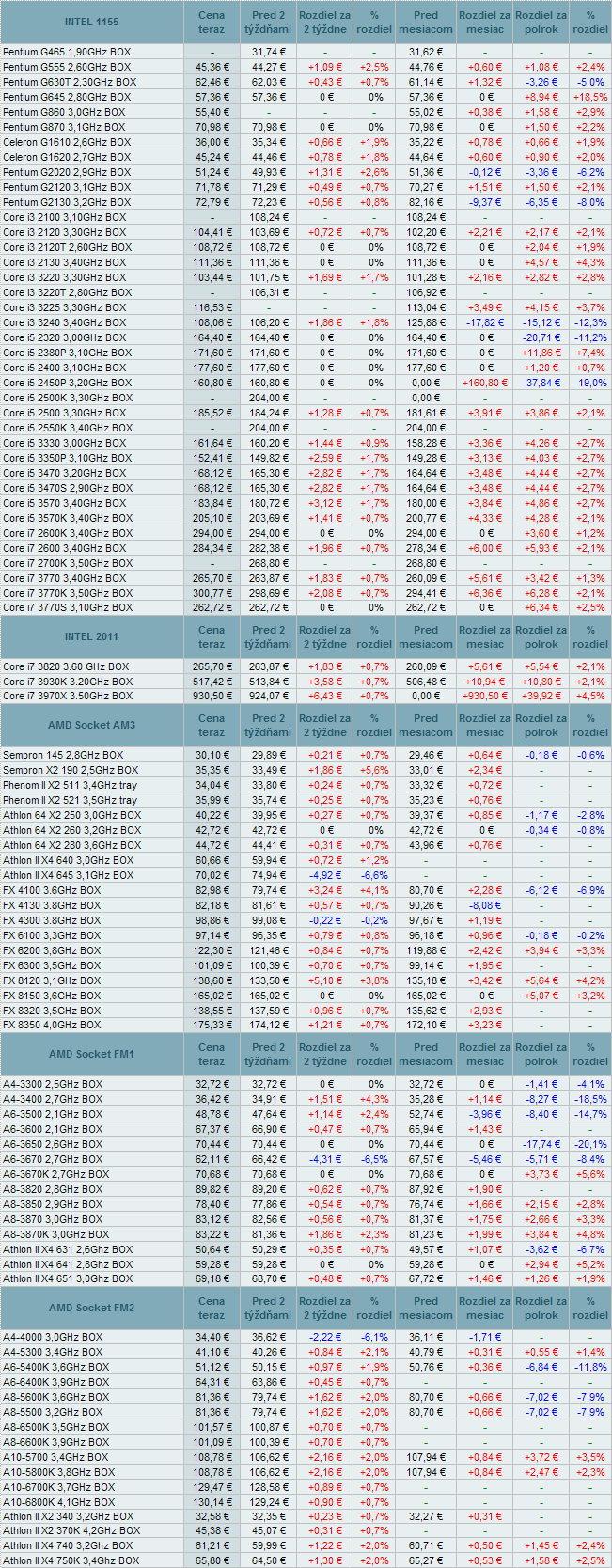Select the Sempron 145 2,8GHz BOX name
The width and height of the screenshot is (612, 1568).
click(x=63, y=755)
